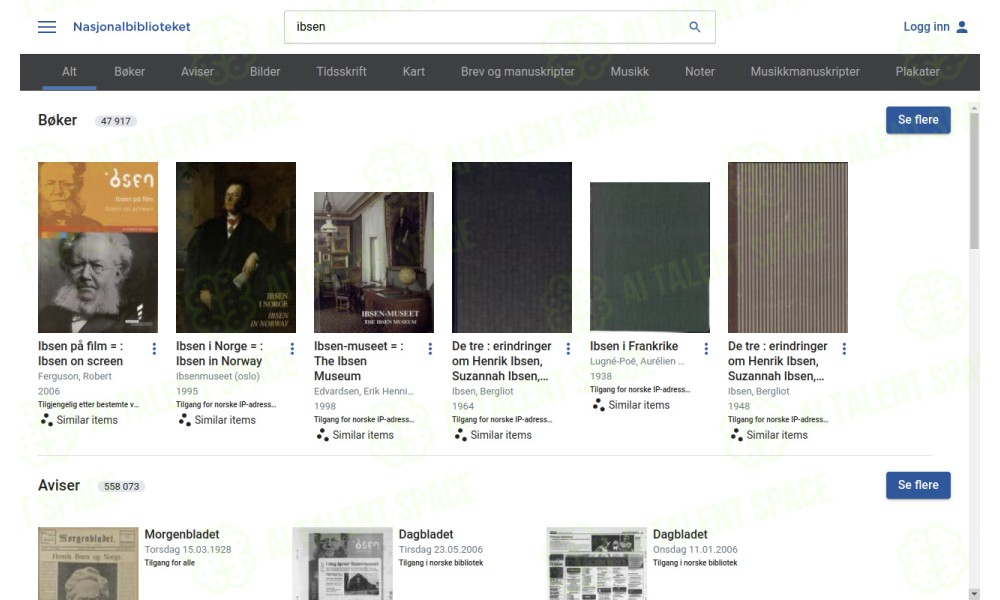The height and width of the screenshot is (600, 1000).
Task: Click Similar items under Ibsen-museet
Action: tap(355, 435)
